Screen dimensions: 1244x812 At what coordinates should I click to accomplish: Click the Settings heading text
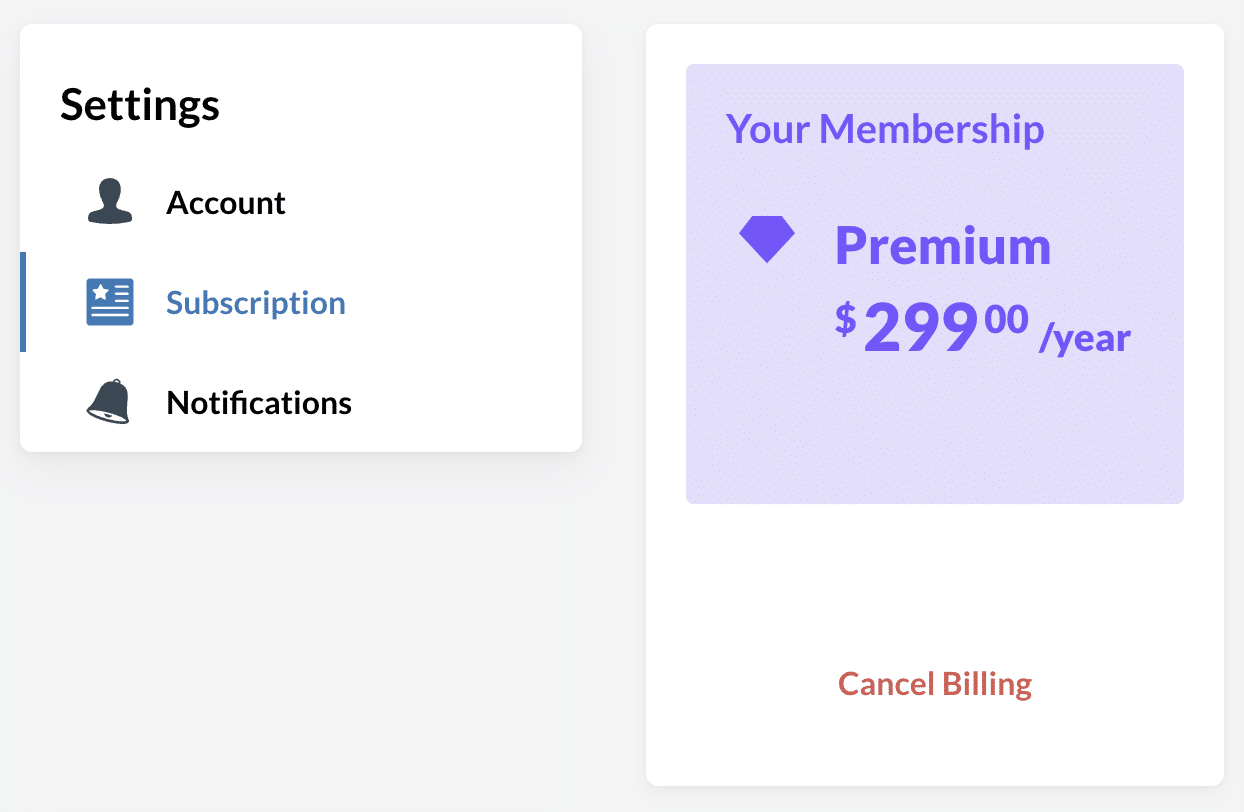140,104
